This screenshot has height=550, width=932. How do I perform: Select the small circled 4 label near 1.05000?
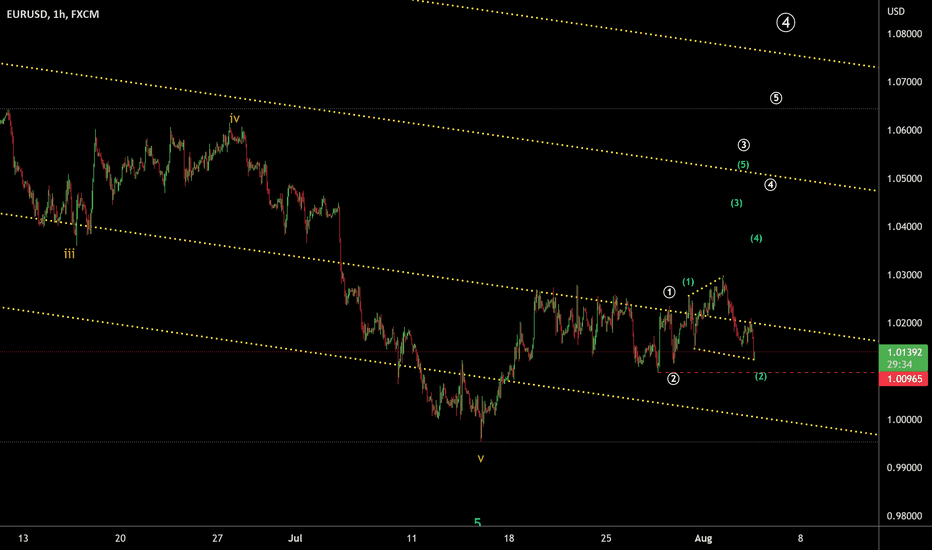[x=770, y=185]
